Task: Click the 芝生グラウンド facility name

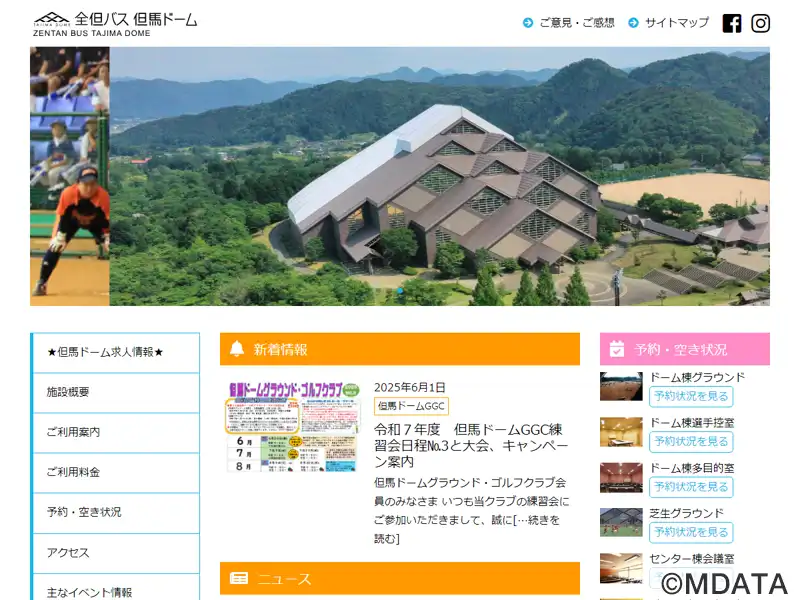Action: click(687, 513)
